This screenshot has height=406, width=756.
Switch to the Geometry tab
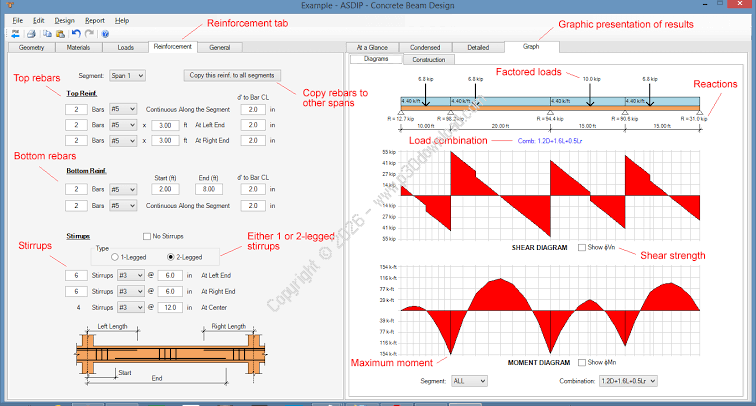31,47
